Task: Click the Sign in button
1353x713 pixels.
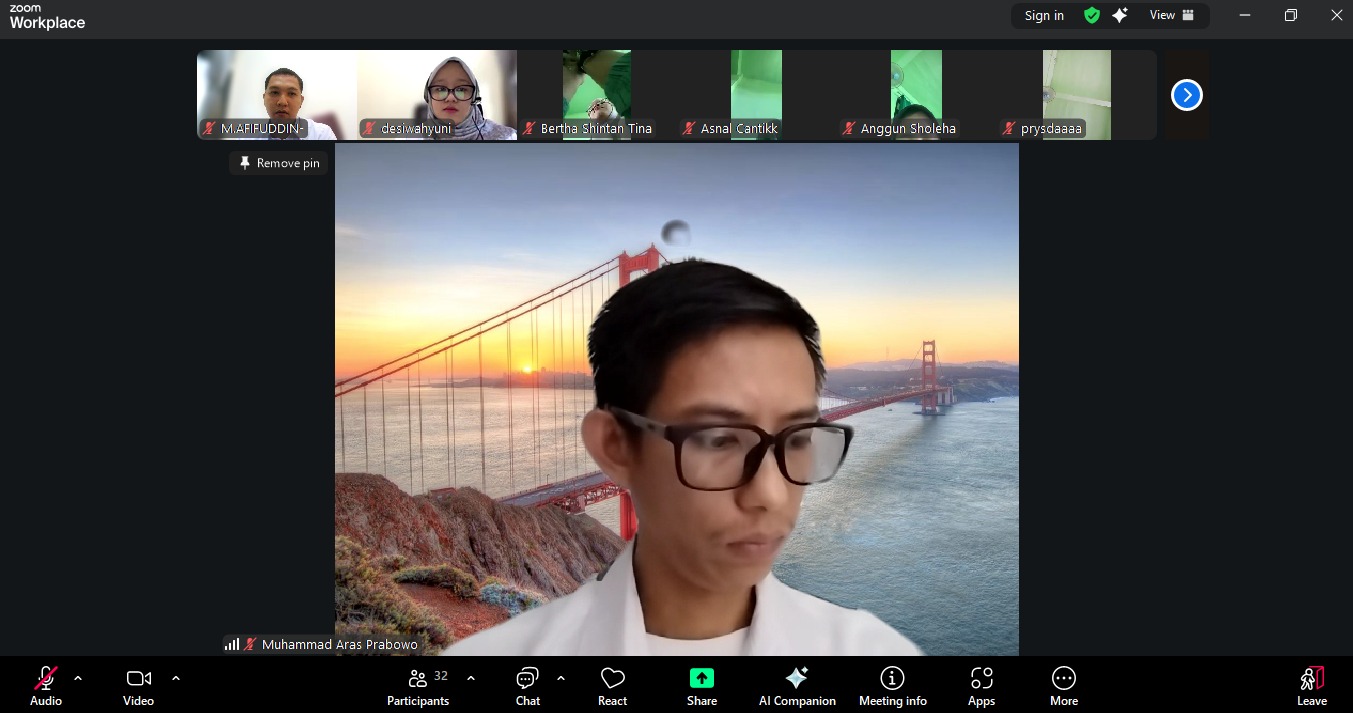Action: pos(1044,15)
